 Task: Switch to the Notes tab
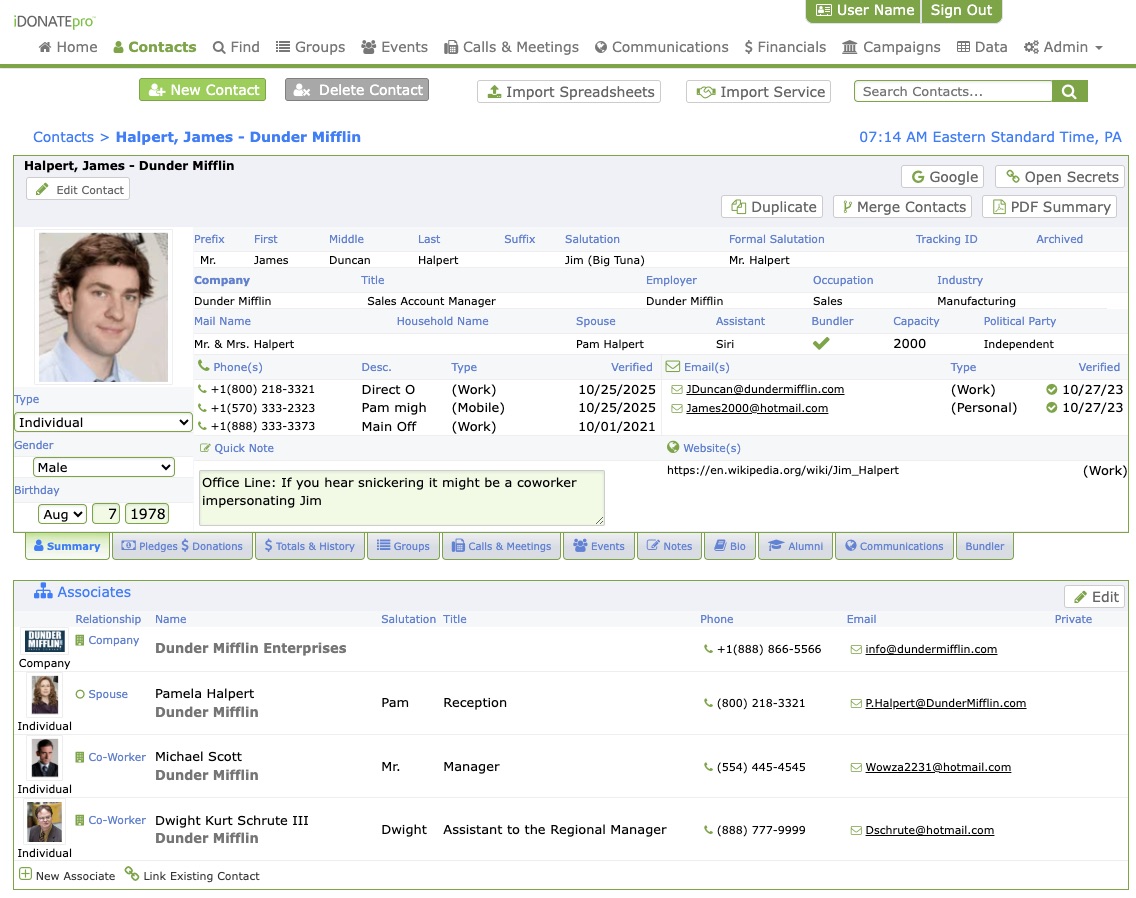(669, 546)
